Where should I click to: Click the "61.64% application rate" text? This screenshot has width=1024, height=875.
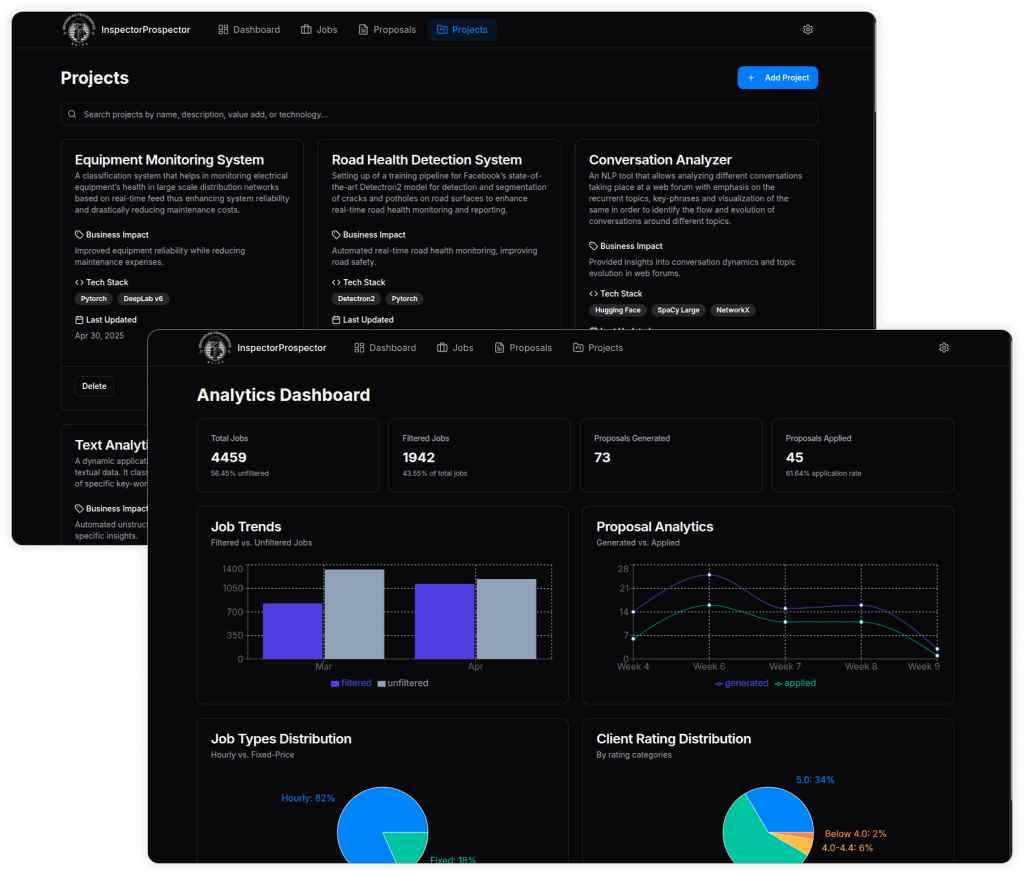click(x=823, y=473)
